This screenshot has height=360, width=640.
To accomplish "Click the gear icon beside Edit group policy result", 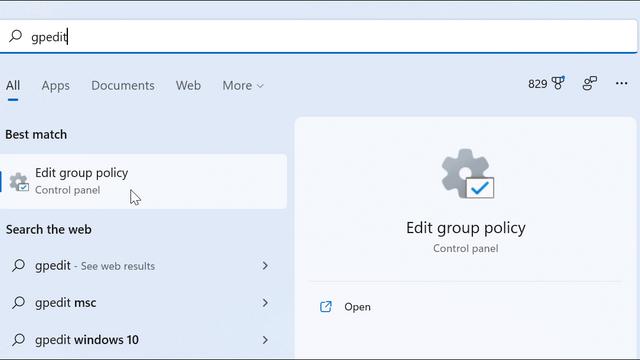I will click(19, 182).
